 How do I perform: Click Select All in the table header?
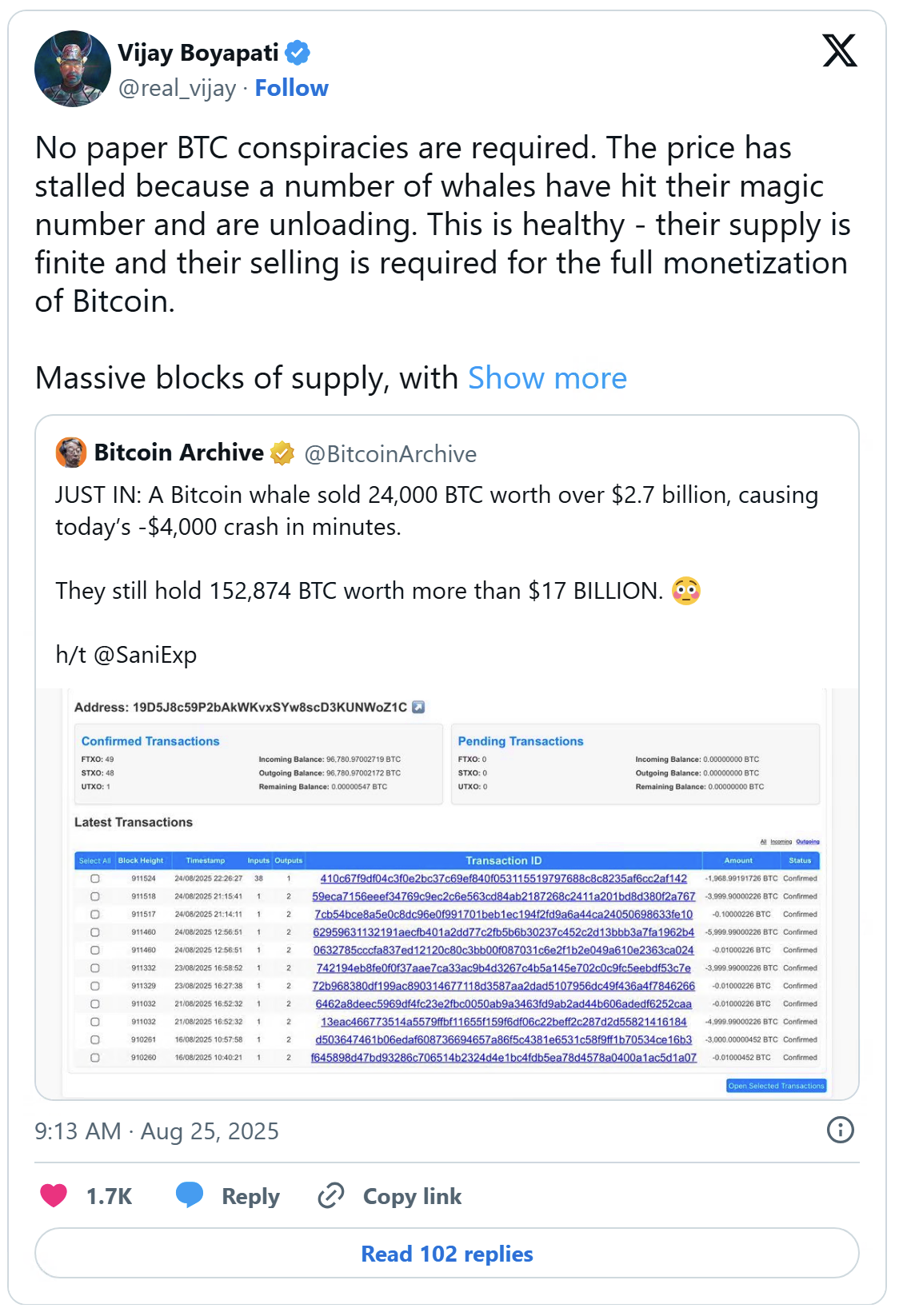click(94, 861)
